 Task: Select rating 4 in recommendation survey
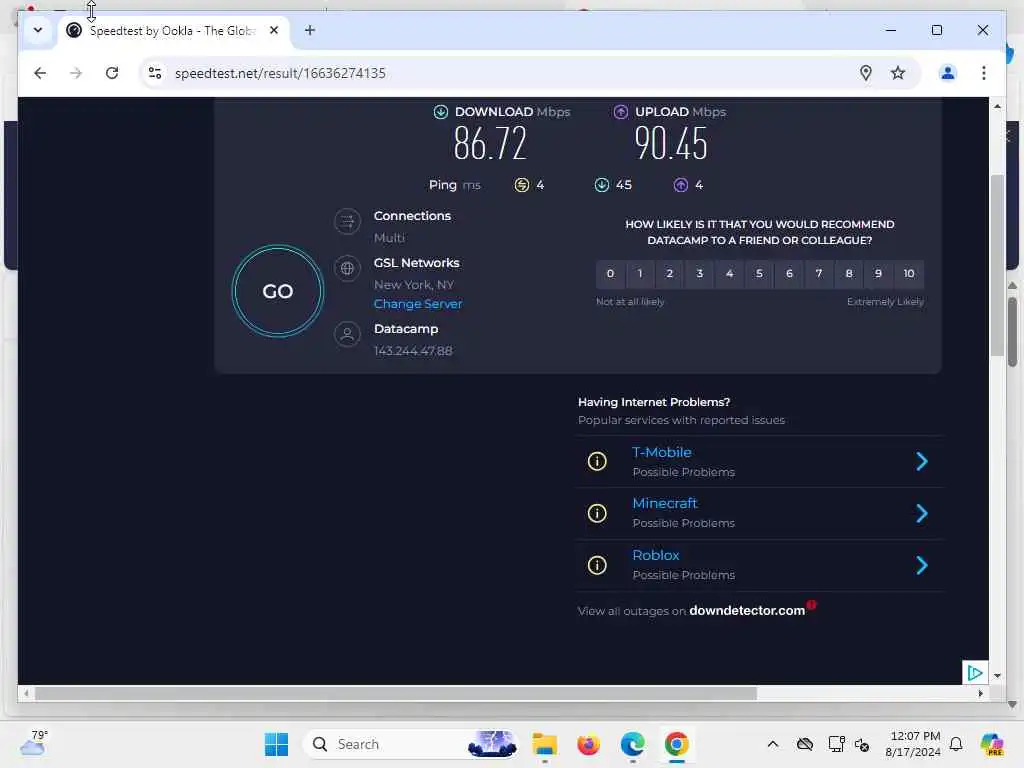pos(729,274)
